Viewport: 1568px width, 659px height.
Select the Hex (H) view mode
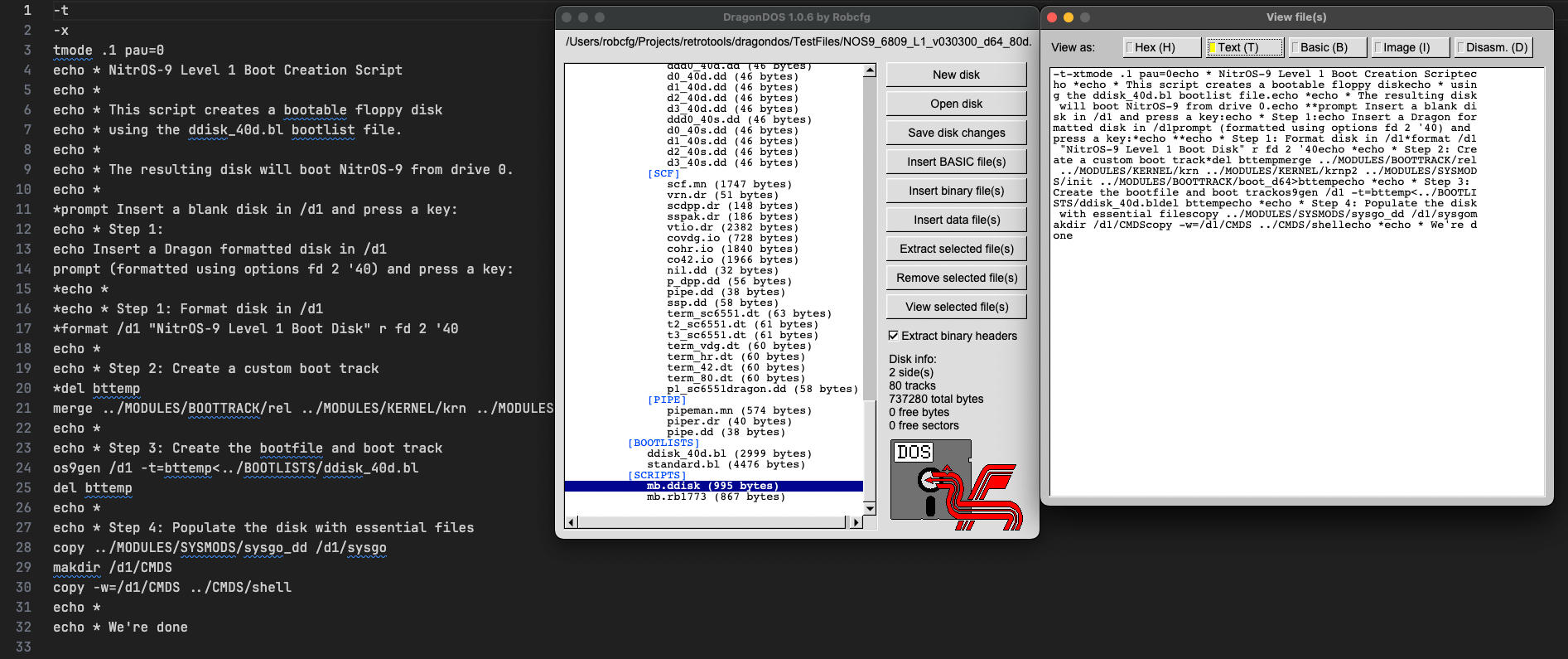click(x=1160, y=47)
